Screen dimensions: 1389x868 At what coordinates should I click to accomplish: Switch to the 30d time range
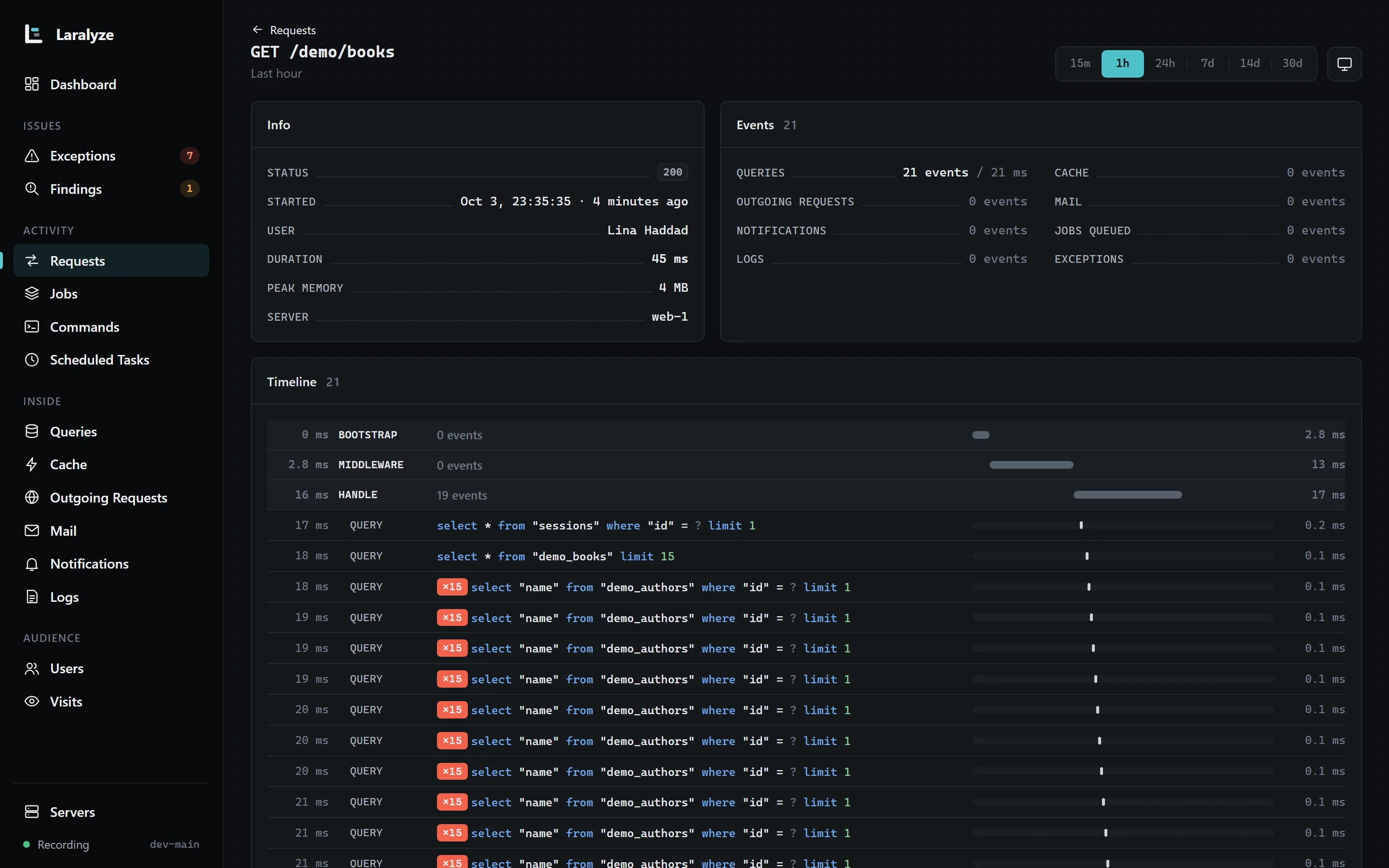(1292, 63)
